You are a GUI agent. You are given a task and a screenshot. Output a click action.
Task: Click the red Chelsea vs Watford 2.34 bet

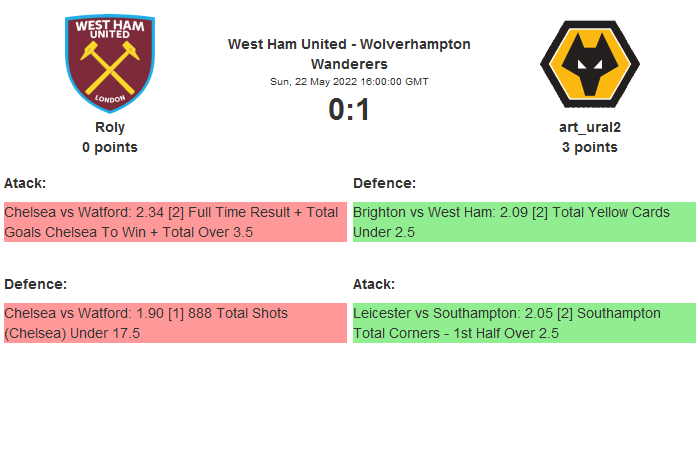click(x=175, y=222)
